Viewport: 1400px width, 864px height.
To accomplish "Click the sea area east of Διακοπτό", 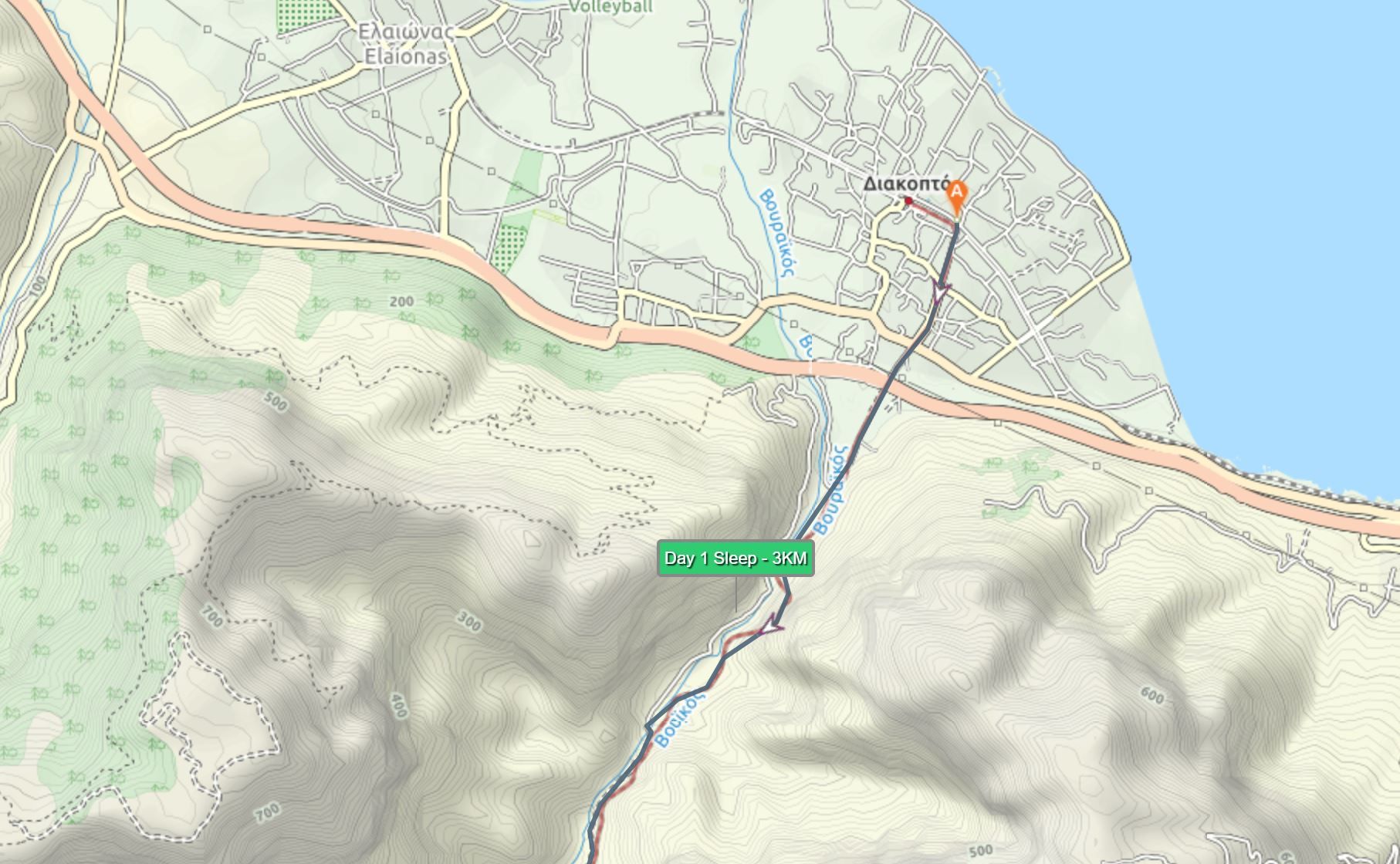I will click(1273, 193).
